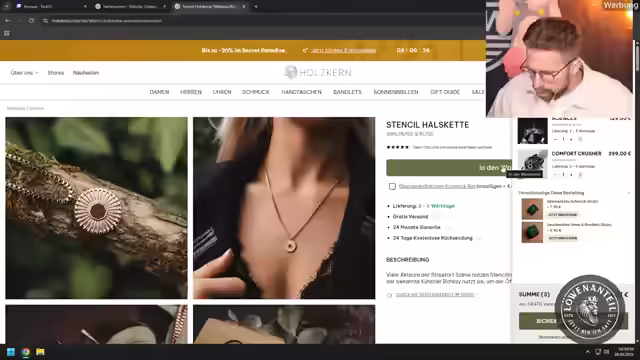The height and width of the screenshot is (360, 640).
Task: Add necklace via 'In den Warenkorb' button
Action: click(449, 168)
